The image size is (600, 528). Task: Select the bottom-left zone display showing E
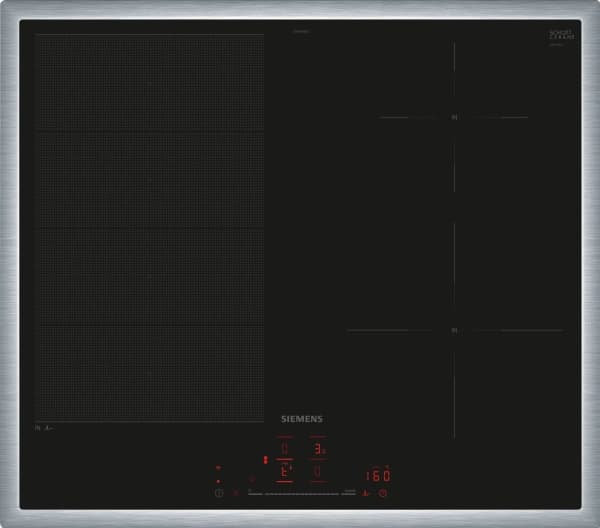coord(285,471)
